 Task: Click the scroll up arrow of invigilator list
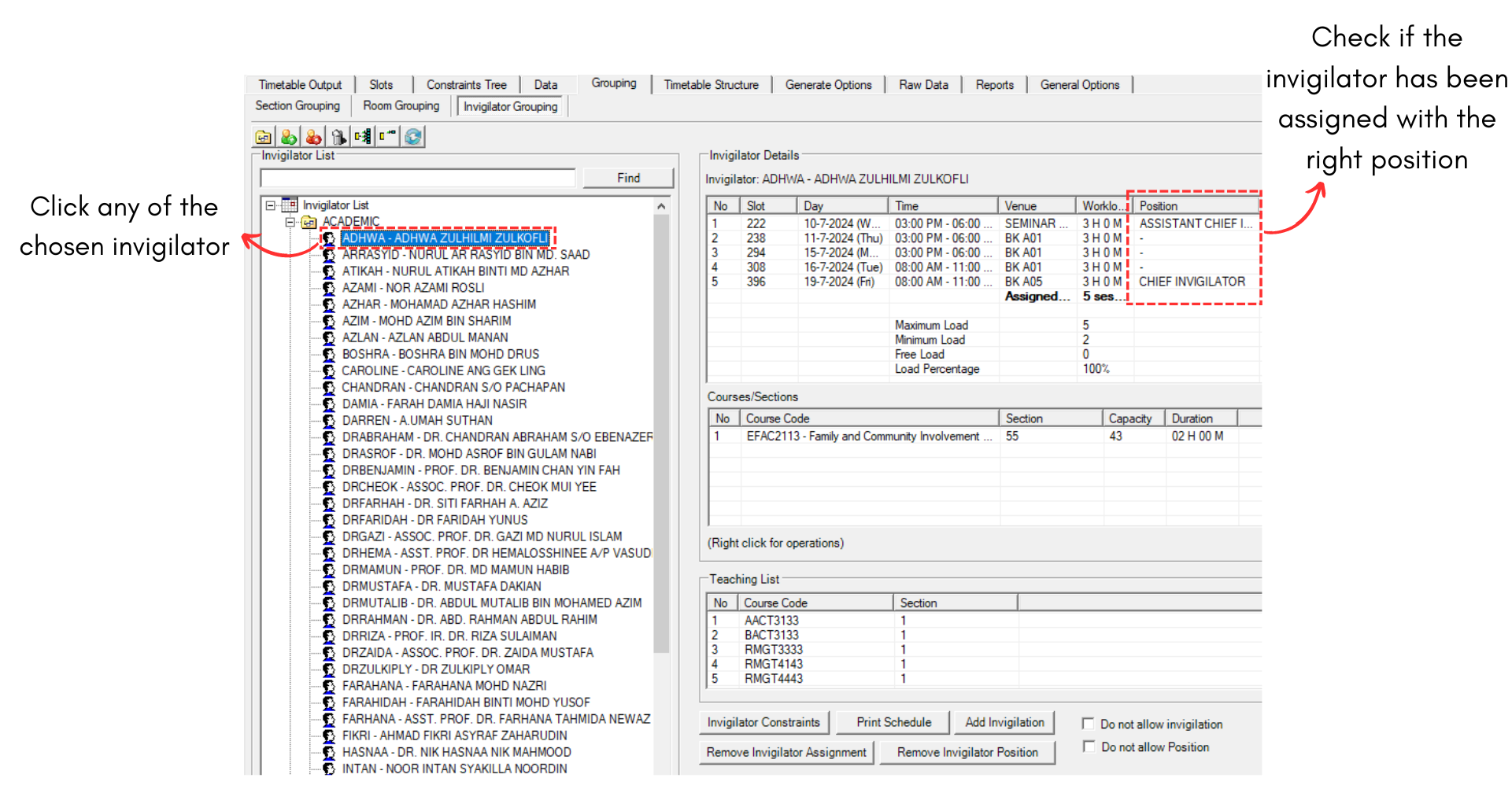(x=661, y=206)
